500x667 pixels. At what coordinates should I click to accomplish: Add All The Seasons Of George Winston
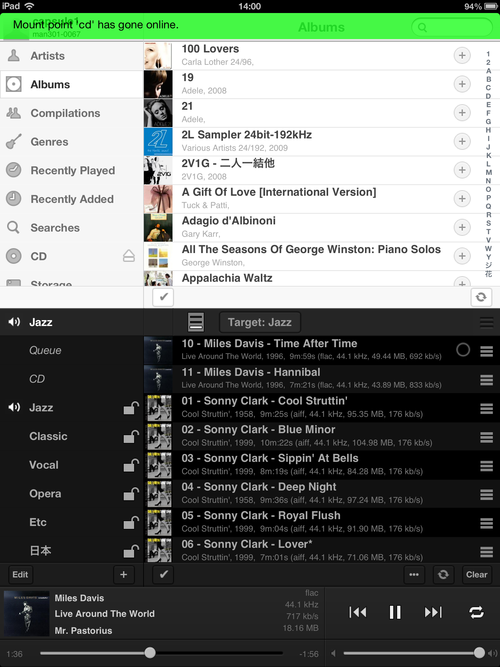pos(462,256)
